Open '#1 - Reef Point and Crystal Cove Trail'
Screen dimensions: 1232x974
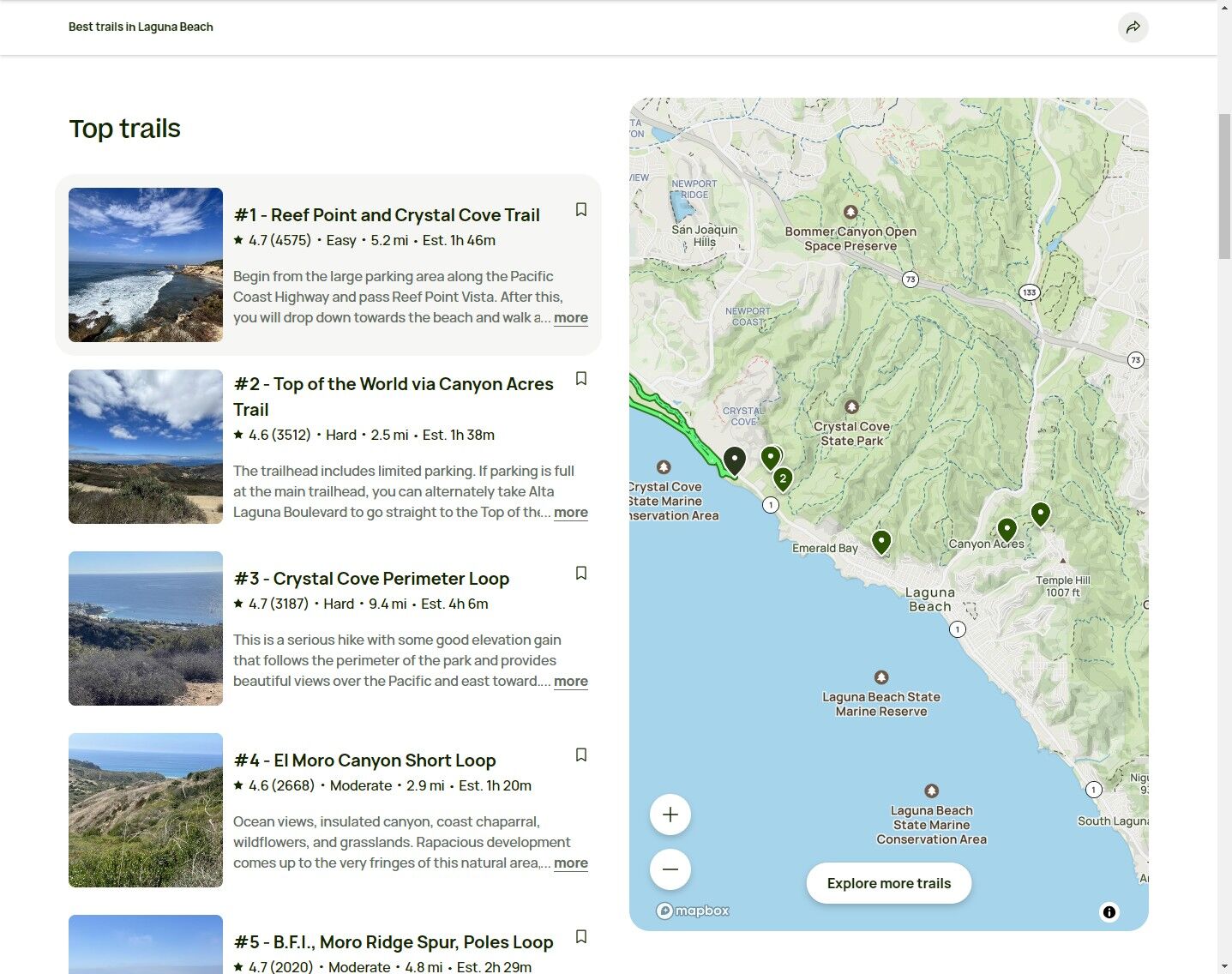pyautogui.click(x=387, y=215)
